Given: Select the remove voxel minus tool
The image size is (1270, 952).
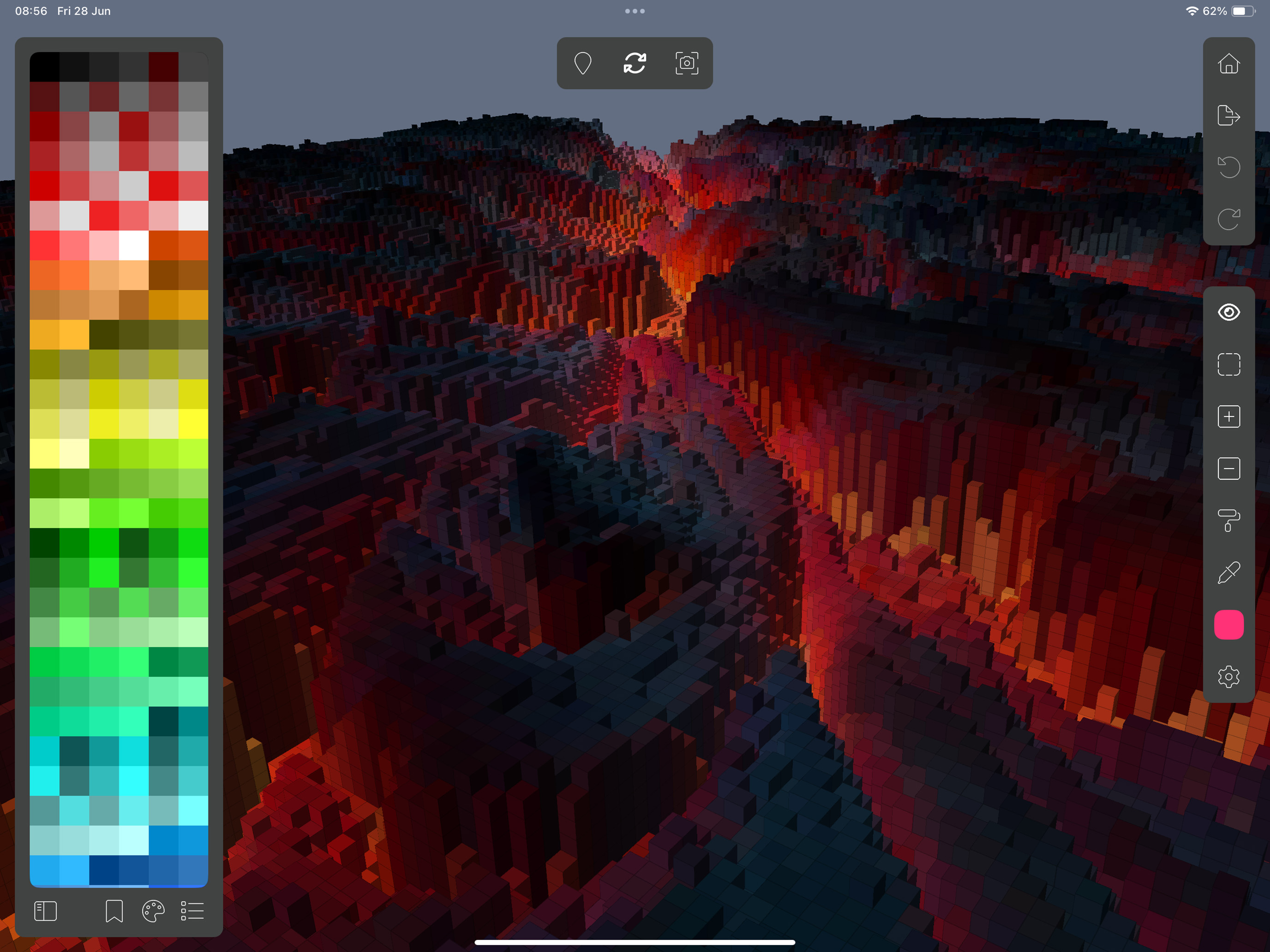Looking at the screenshot, I should click(x=1228, y=468).
